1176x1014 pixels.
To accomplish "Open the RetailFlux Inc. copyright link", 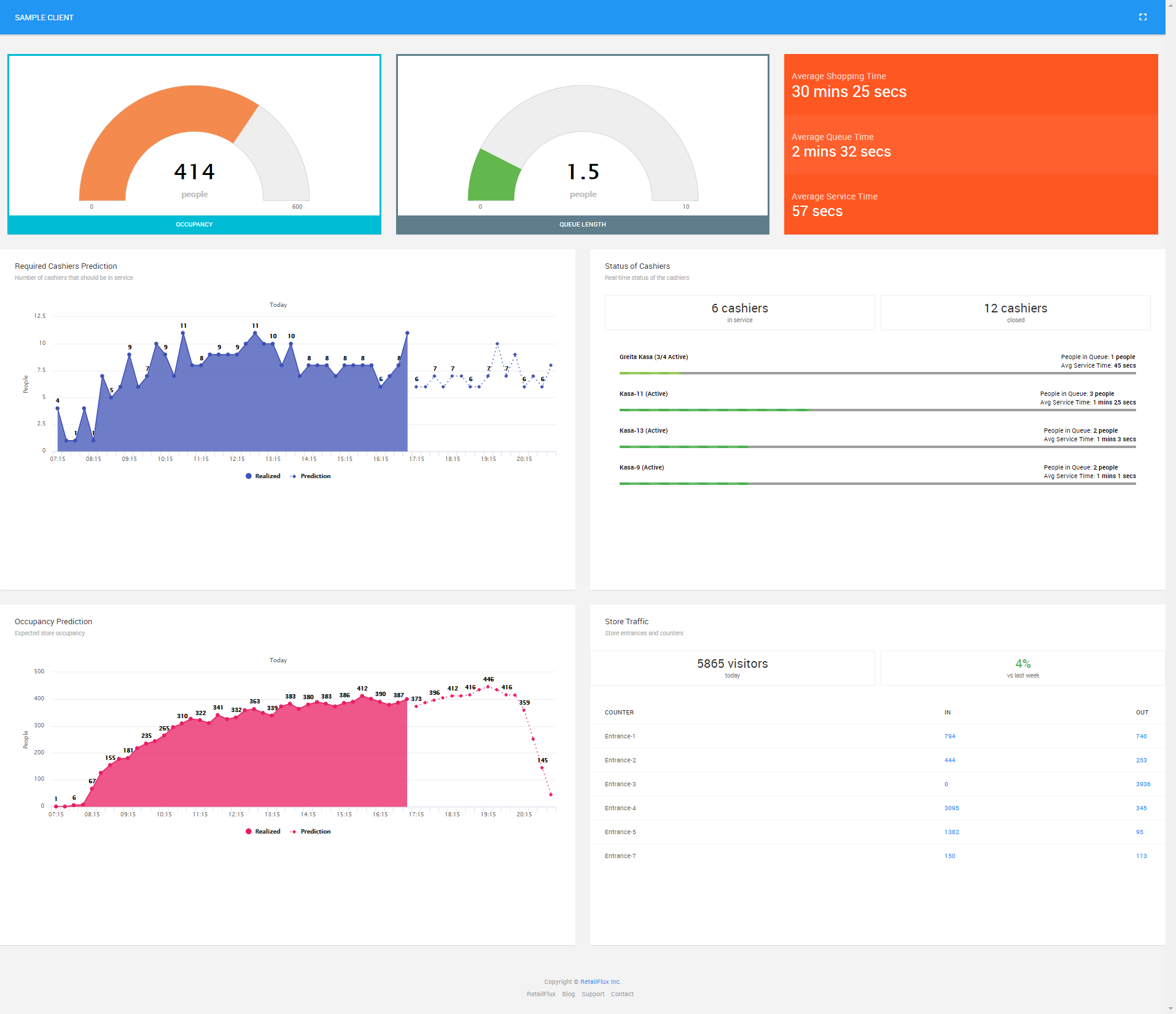I will [600, 982].
